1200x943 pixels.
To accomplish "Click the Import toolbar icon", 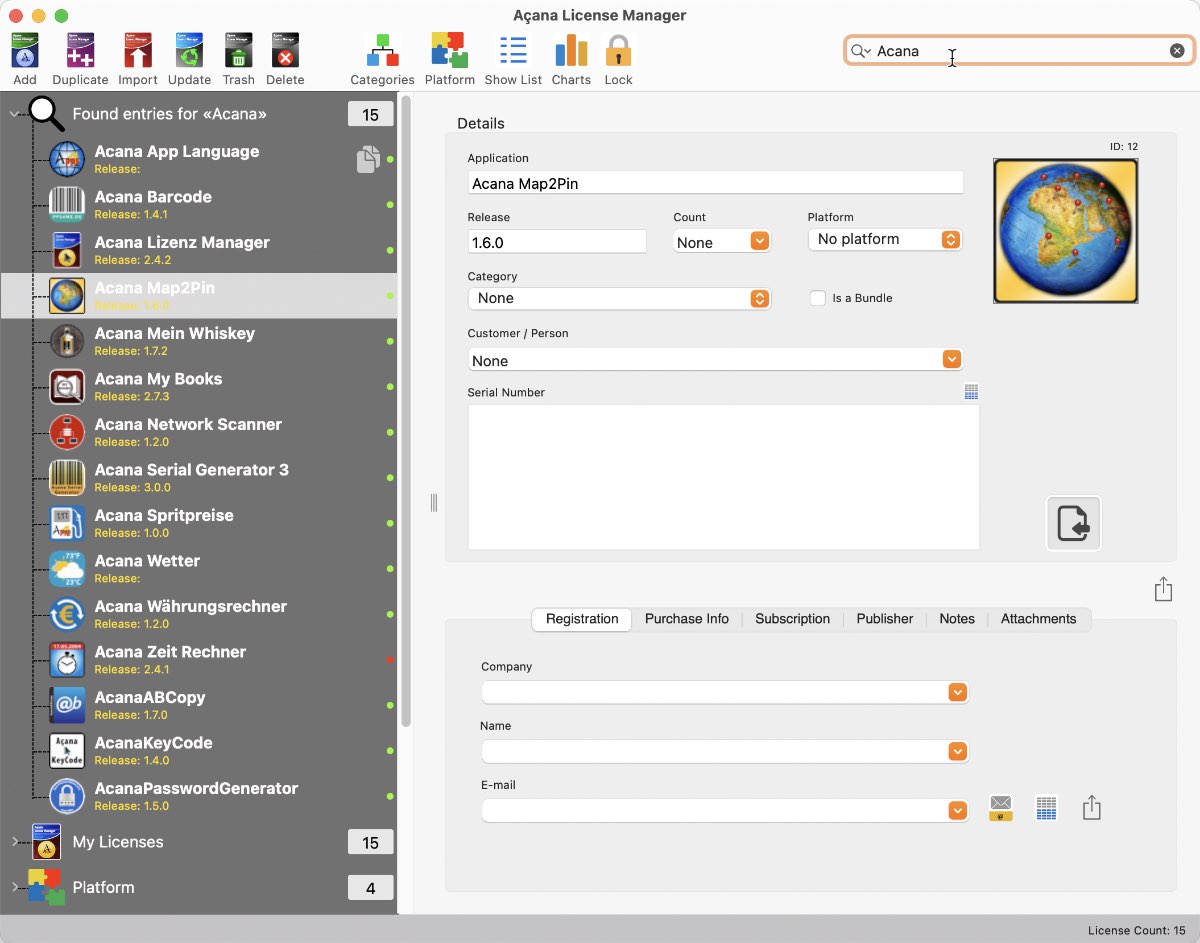I will (x=138, y=50).
